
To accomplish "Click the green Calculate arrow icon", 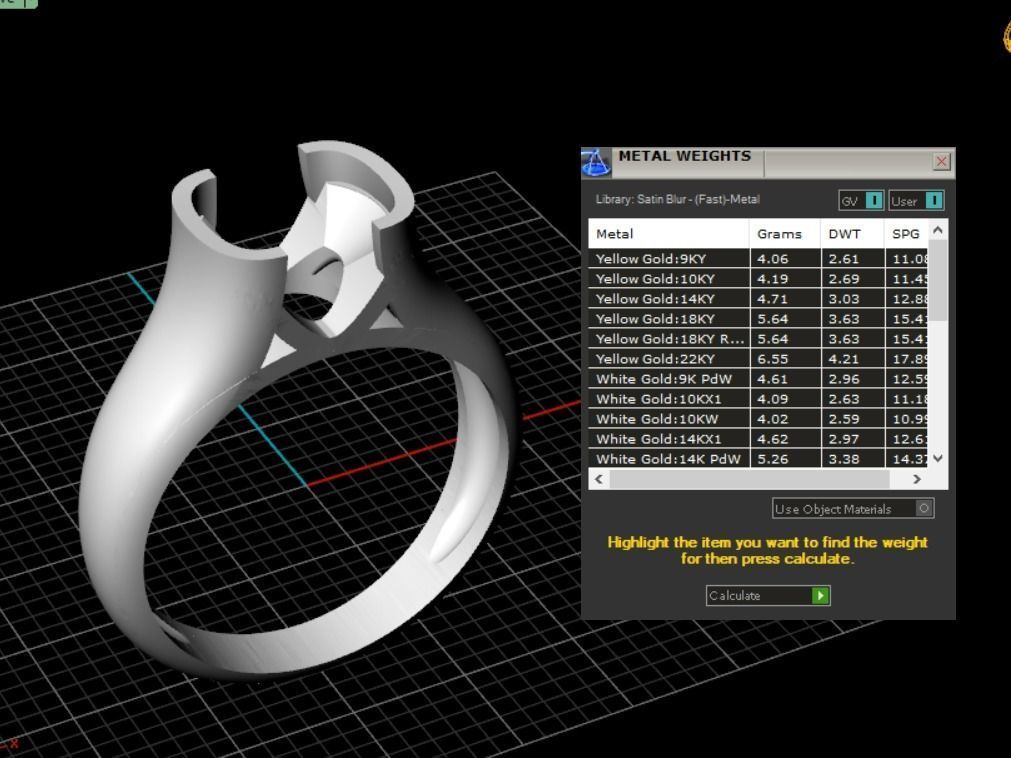I will 820,596.
